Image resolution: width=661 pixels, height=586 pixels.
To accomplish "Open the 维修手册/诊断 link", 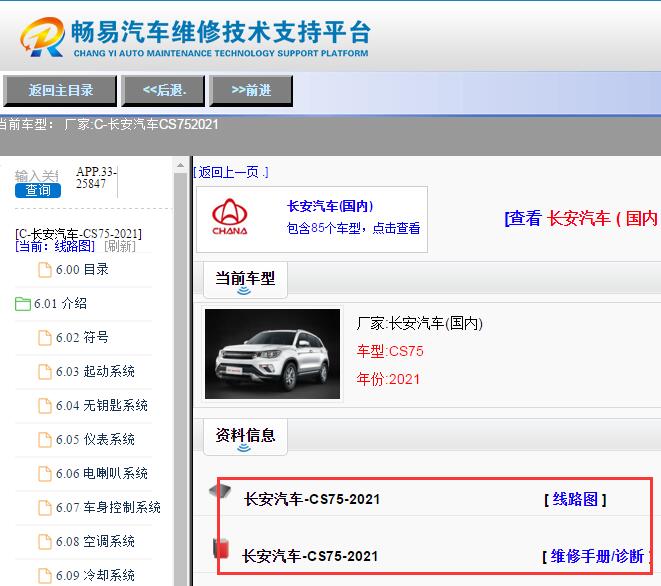I will (597, 556).
